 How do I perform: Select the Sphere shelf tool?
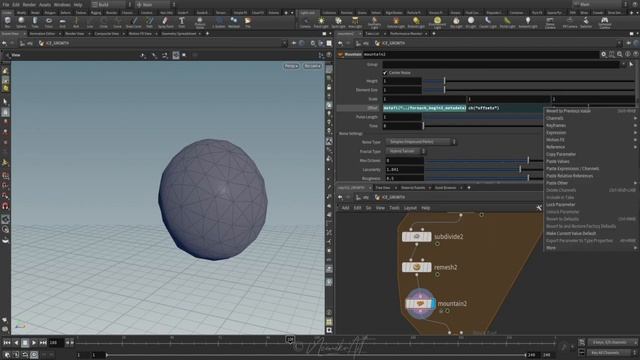21,22
